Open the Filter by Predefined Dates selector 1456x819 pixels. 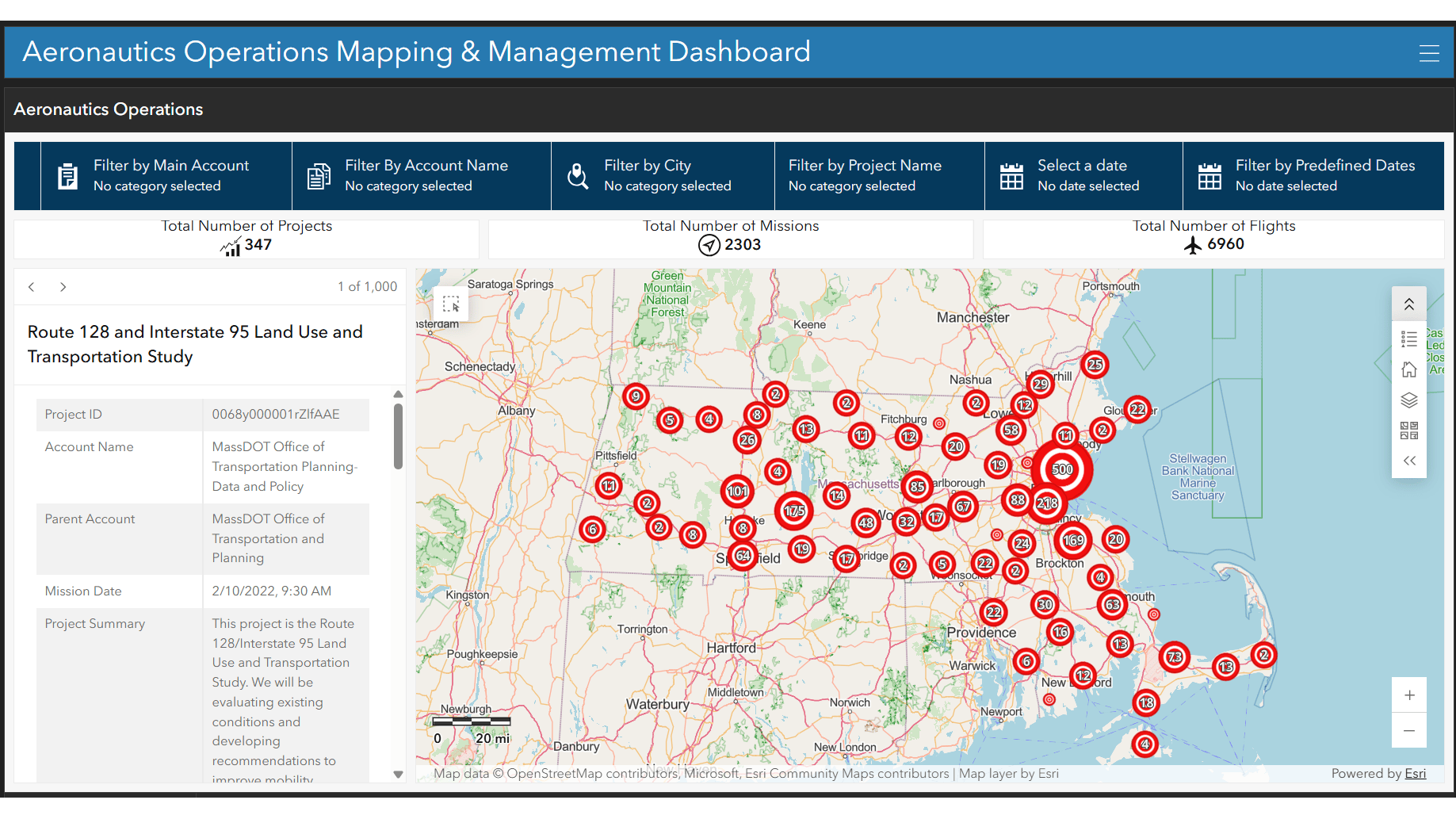1313,176
